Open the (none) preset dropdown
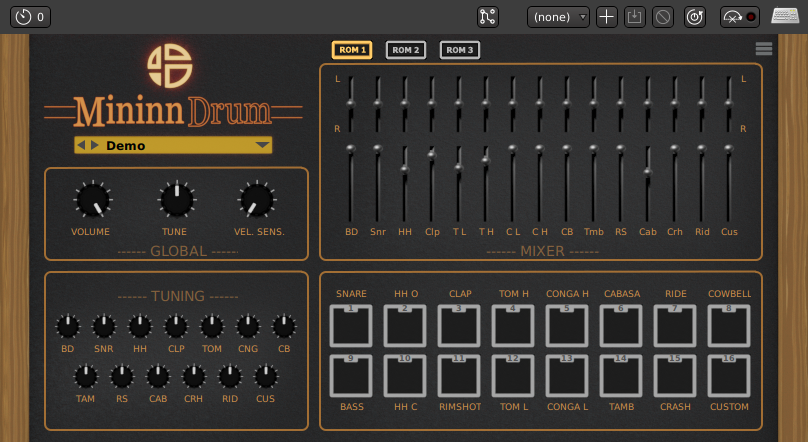The image size is (808, 442). [x=558, y=17]
